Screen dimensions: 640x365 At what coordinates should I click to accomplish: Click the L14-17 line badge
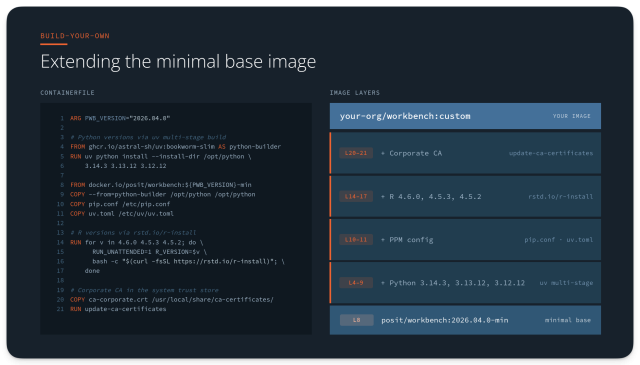pos(356,197)
